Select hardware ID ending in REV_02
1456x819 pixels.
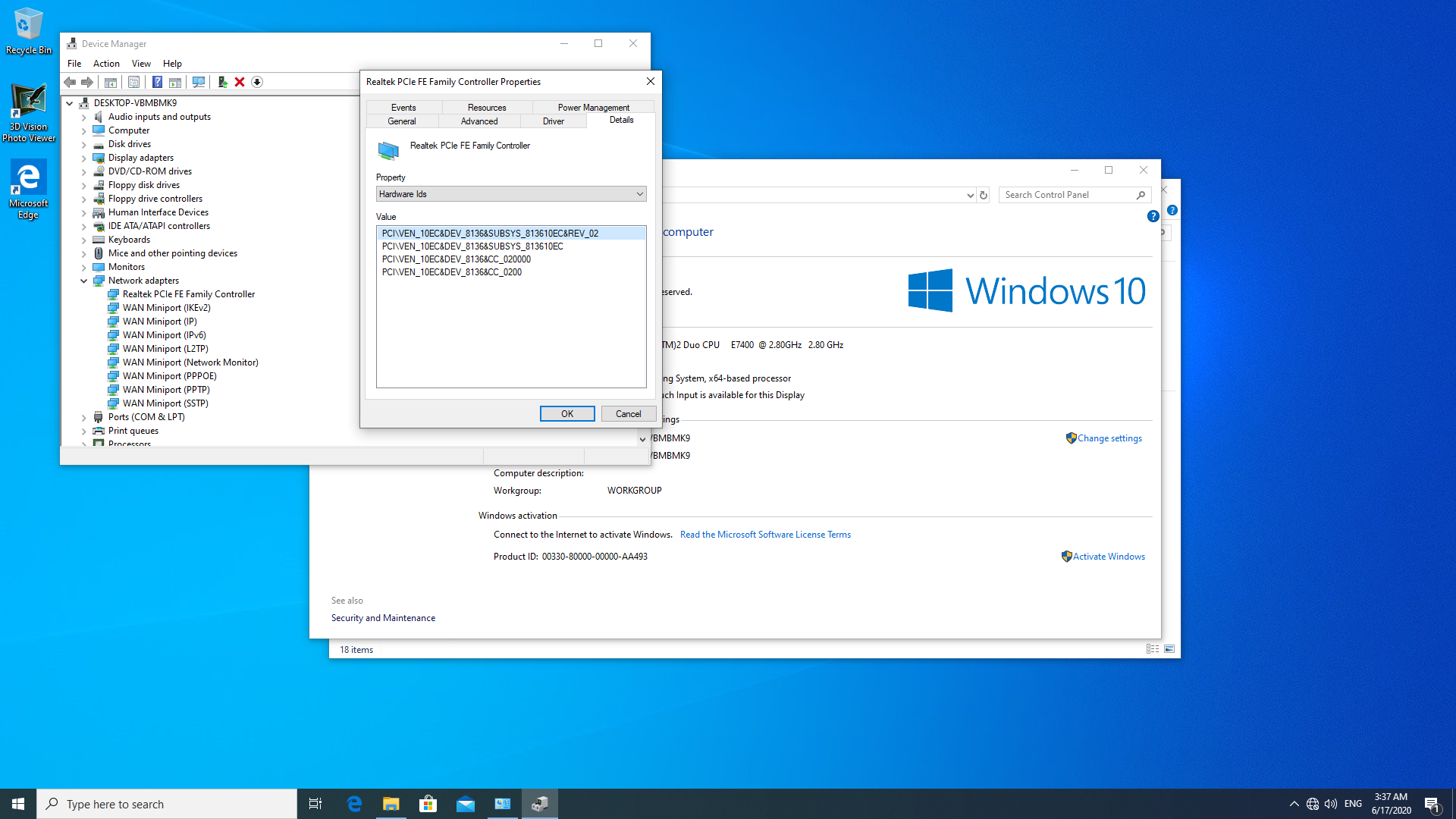pyautogui.click(x=511, y=234)
